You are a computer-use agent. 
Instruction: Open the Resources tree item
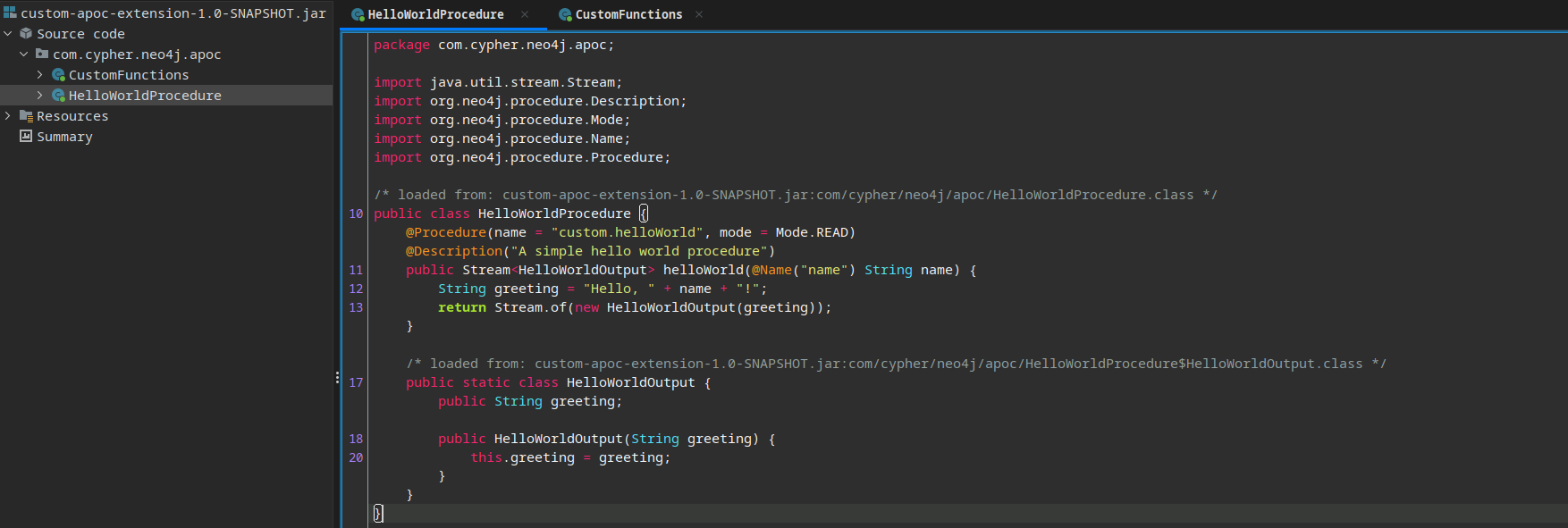72,116
